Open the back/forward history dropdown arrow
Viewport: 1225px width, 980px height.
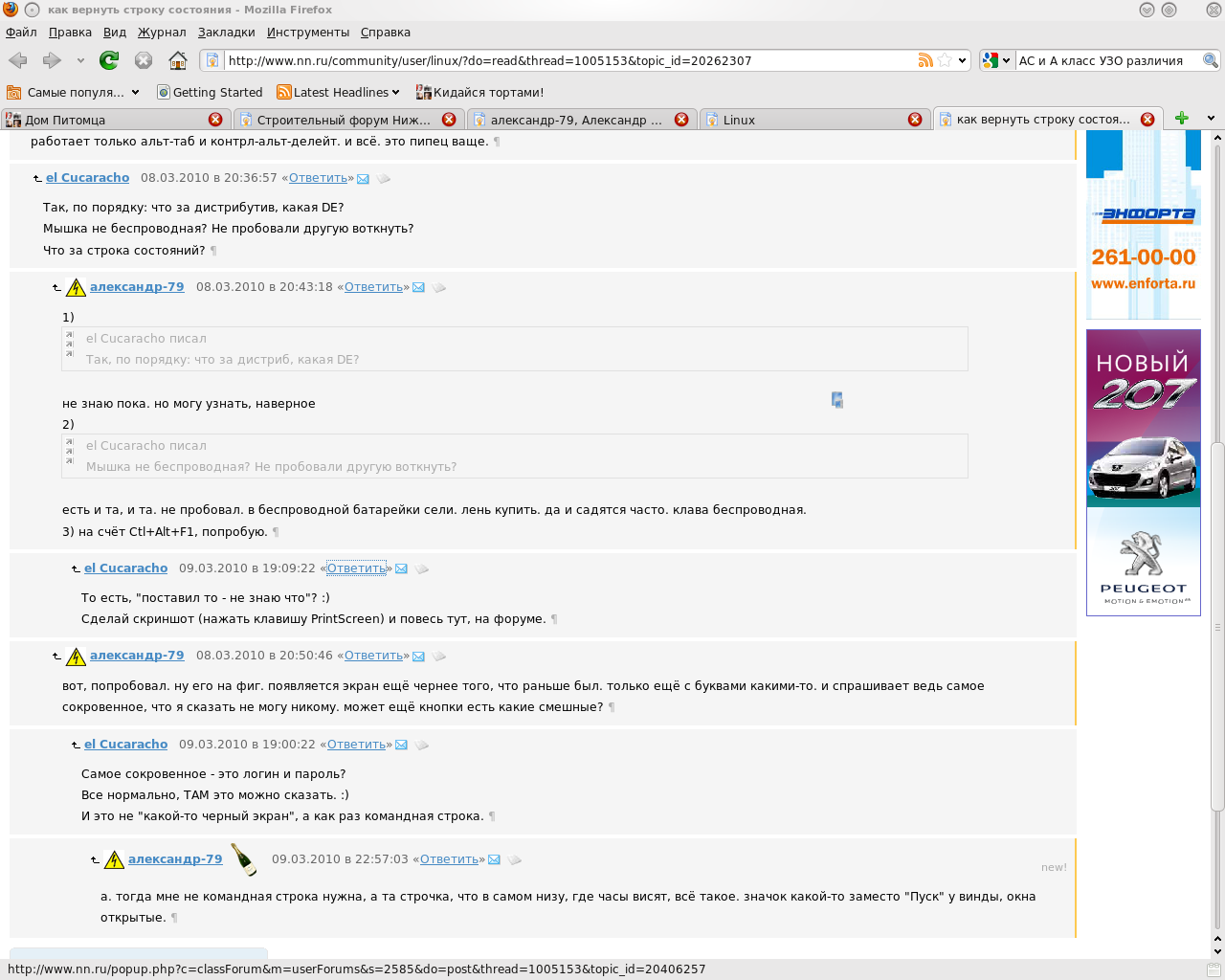pos(80,60)
